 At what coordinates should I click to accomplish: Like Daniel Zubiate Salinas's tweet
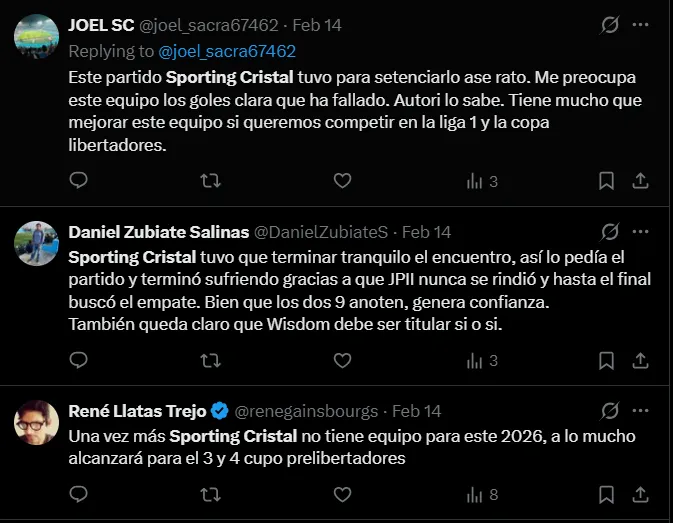click(342, 358)
